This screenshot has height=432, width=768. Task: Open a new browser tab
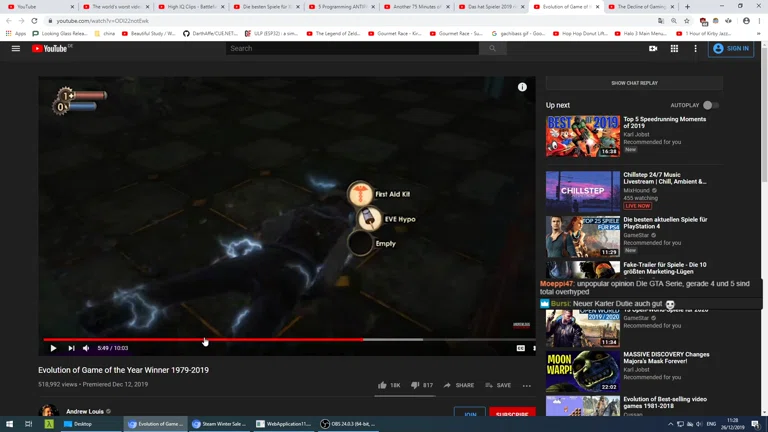(687, 7)
